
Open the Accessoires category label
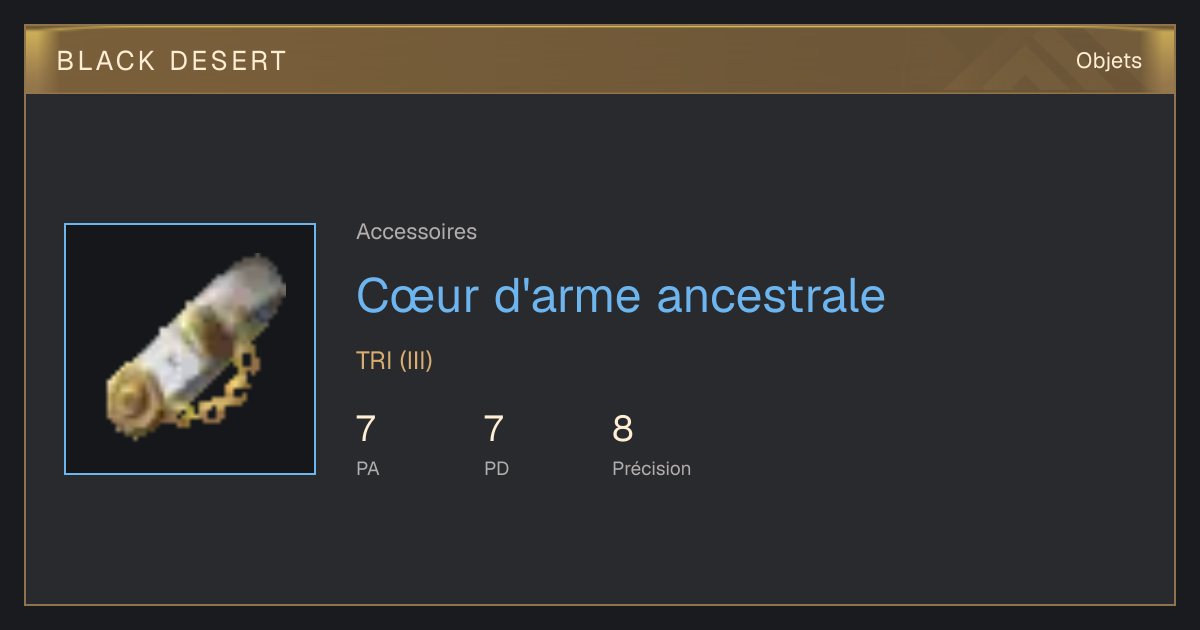tap(416, 232)
